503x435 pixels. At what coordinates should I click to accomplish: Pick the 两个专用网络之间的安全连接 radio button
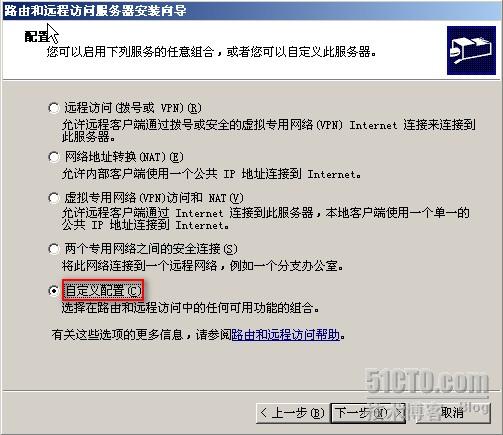click(54, 249)
